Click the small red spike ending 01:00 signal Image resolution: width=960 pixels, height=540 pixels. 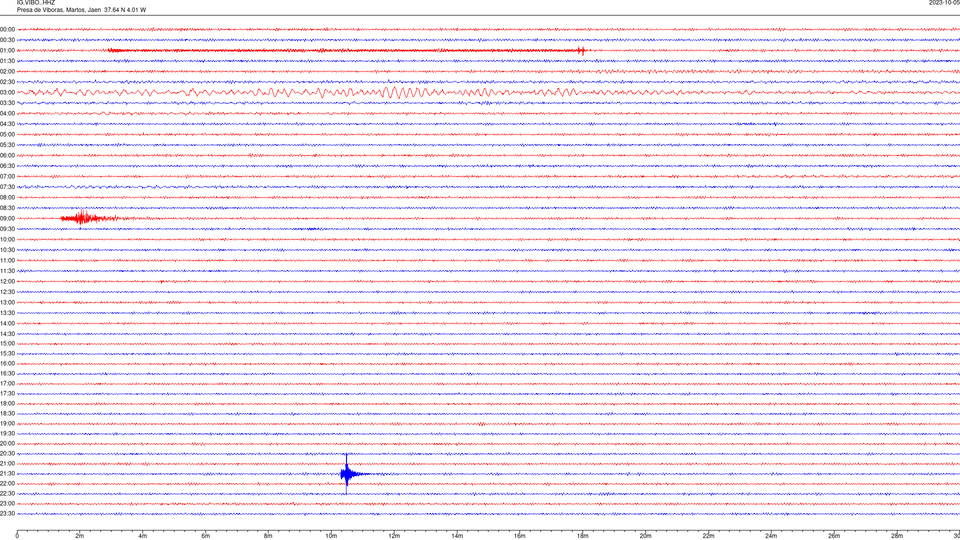coord(582,51)
